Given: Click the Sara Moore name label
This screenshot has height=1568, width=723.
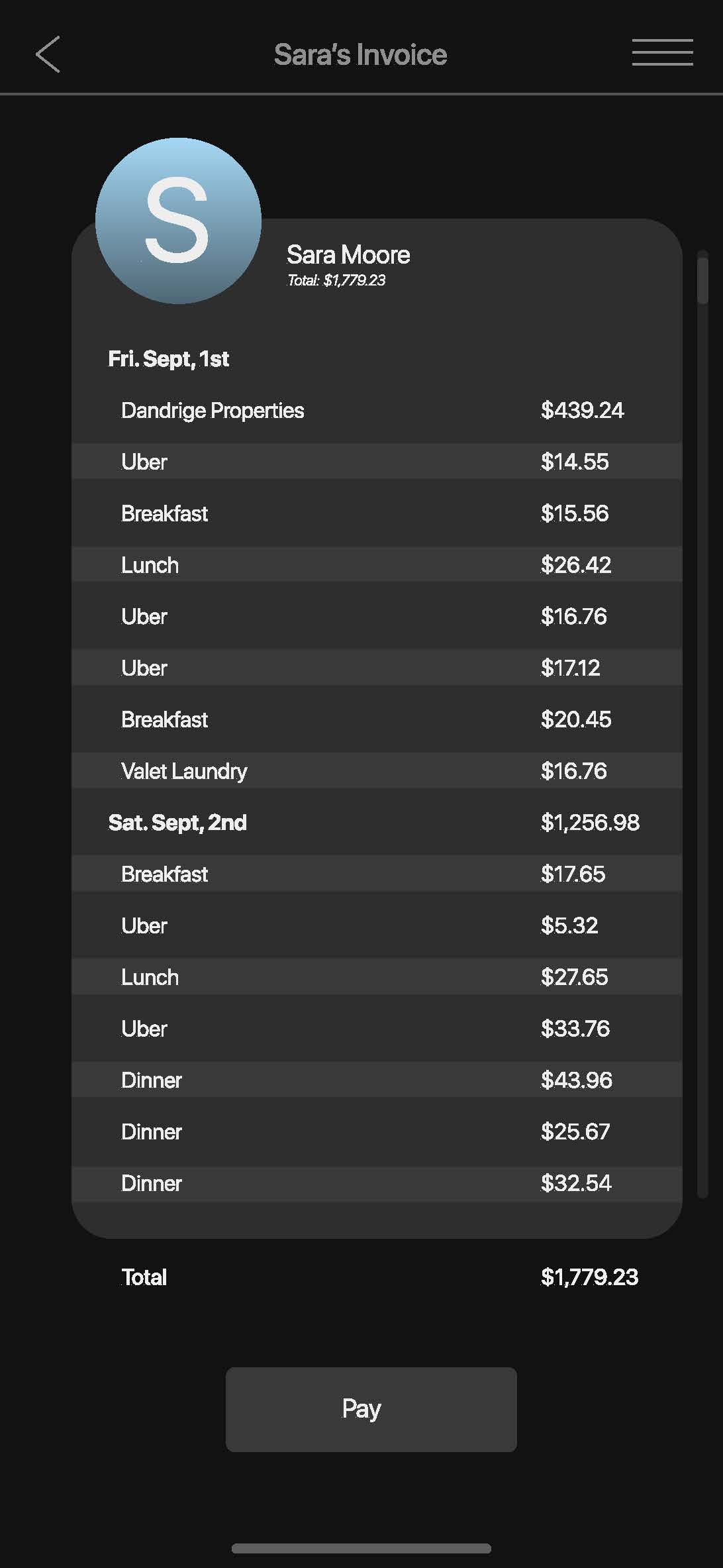Looking at the screenshot, I should pos(348,255).
